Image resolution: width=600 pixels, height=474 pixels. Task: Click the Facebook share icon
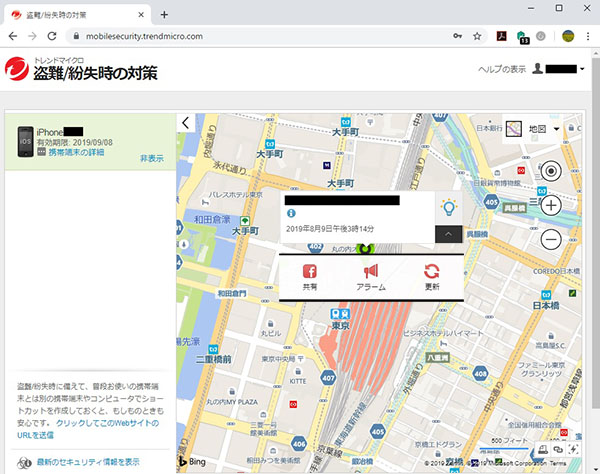tap(310, 271)
